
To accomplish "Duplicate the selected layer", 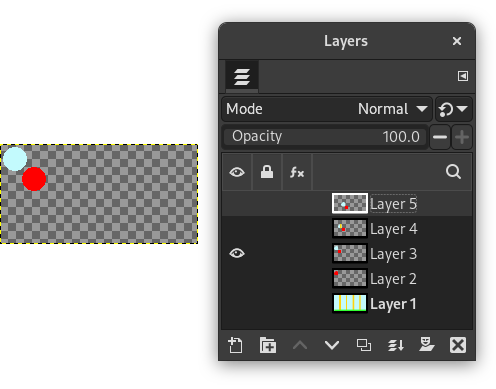I will [x=364, y=345].
